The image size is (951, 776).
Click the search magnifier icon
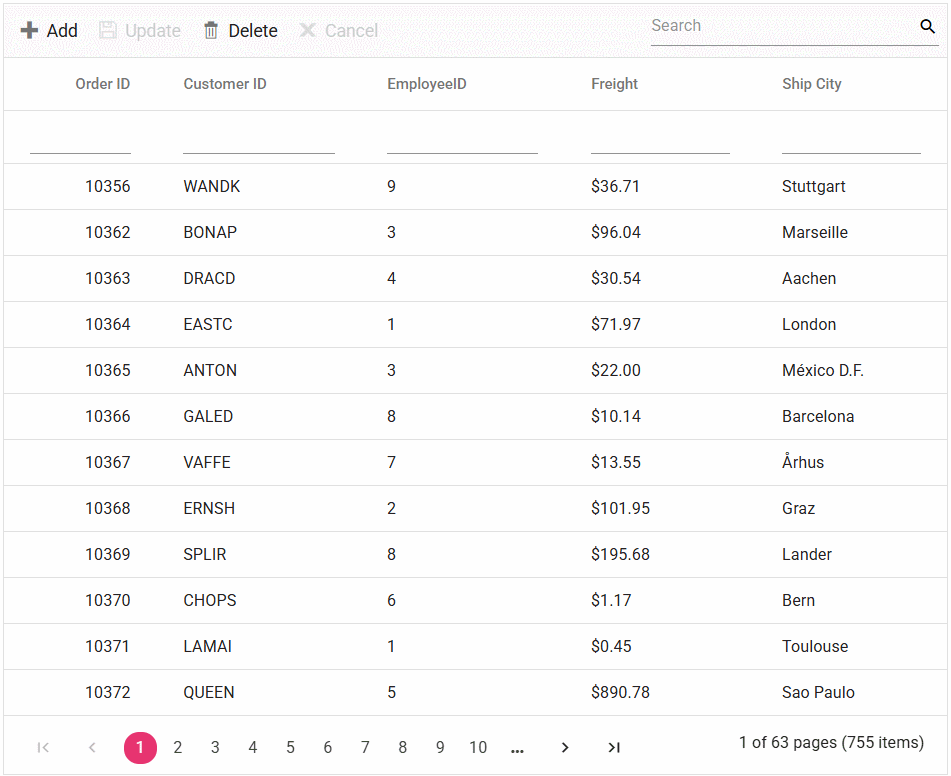(x=927, y=27)
